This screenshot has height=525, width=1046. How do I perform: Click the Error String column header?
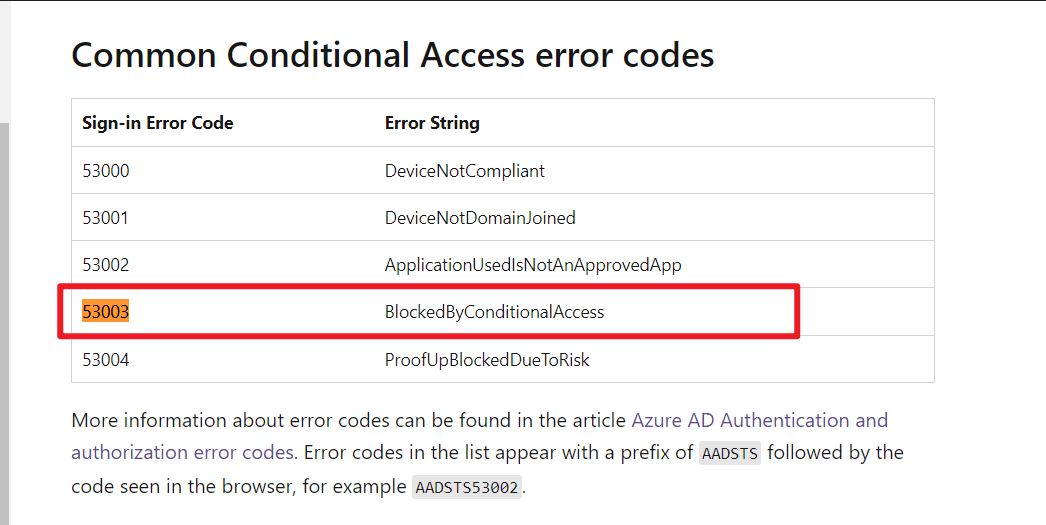tap(432, 123)
